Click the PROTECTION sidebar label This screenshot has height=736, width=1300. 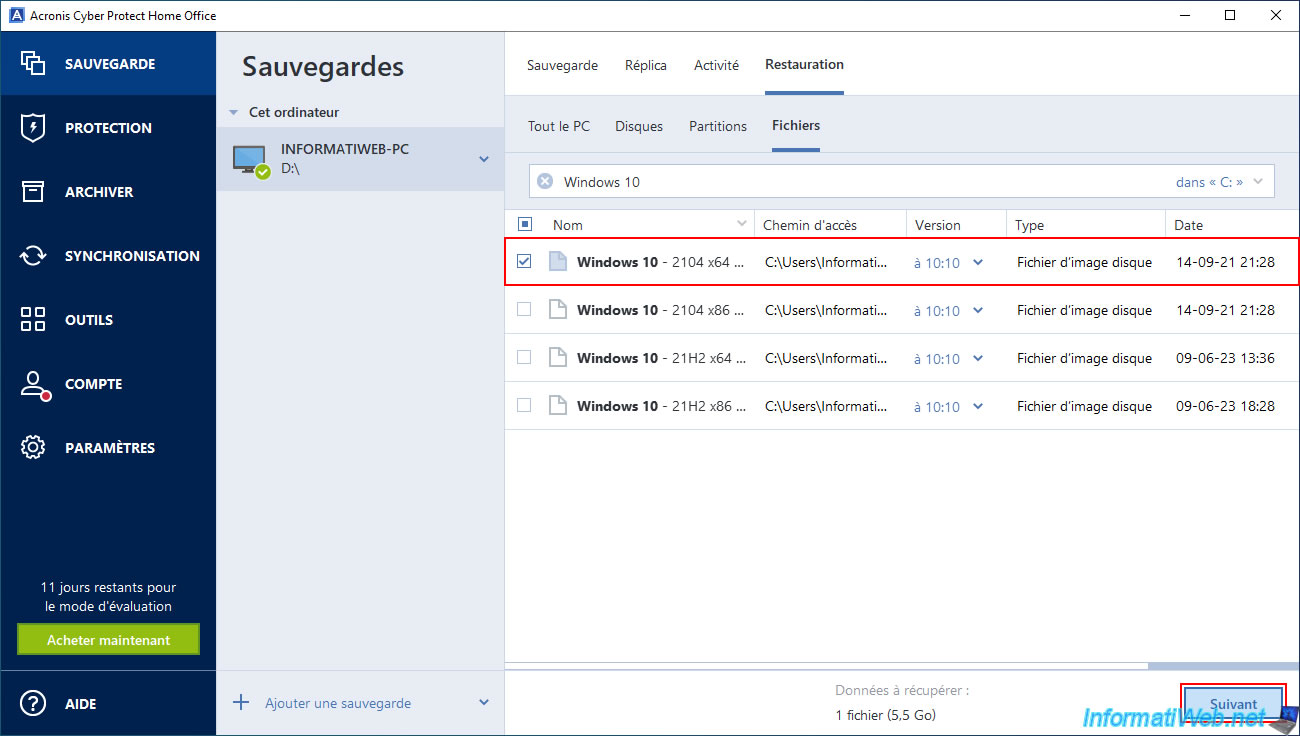[108, 128]
